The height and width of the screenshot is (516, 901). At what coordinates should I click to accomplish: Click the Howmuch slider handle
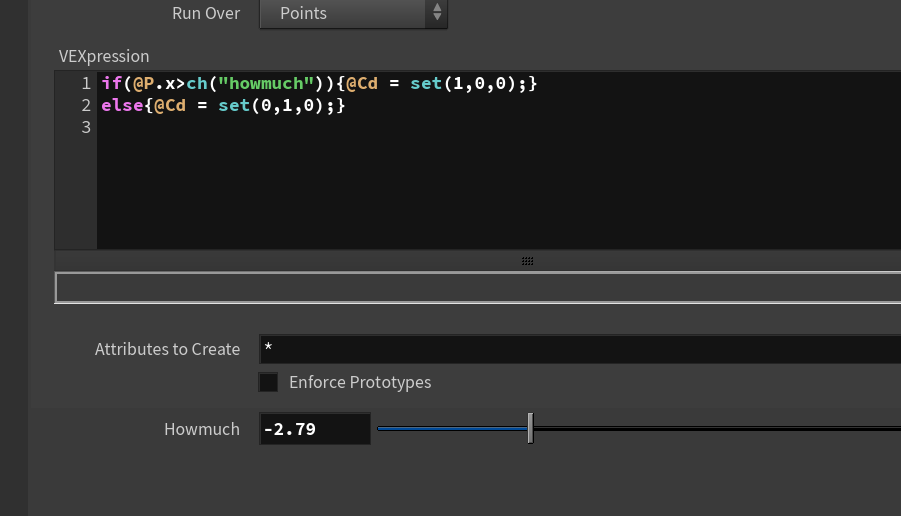(530, 428)
